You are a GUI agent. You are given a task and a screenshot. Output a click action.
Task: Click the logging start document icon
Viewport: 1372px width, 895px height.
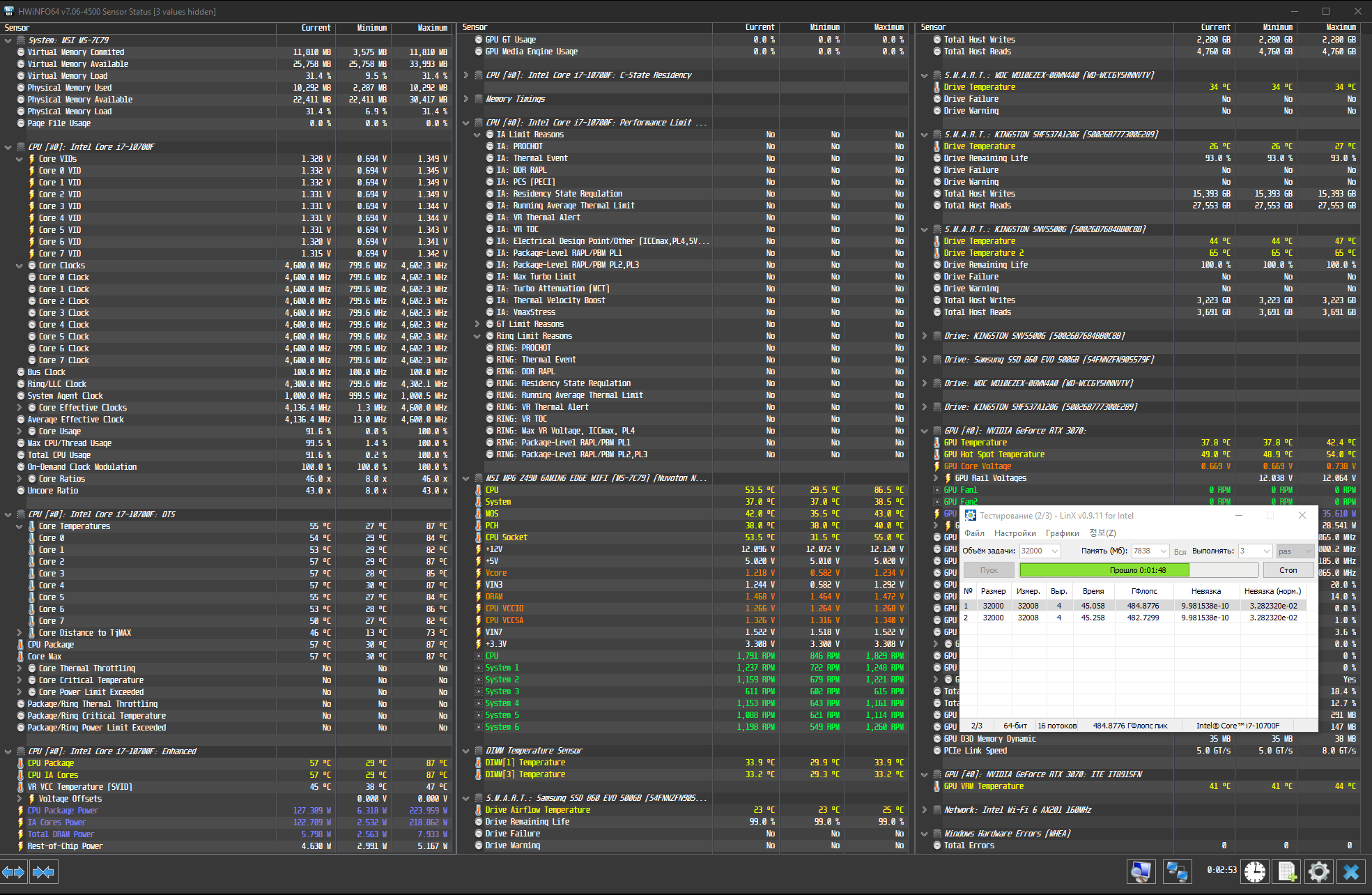(1287, 872)
